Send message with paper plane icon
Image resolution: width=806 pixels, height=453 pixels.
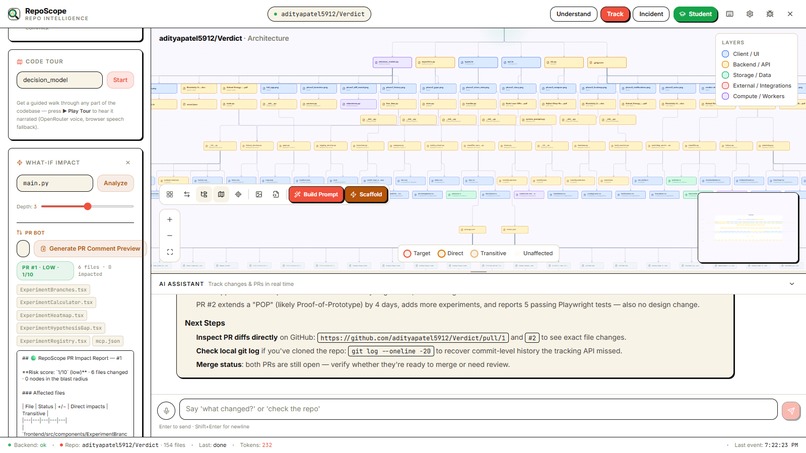791,410
